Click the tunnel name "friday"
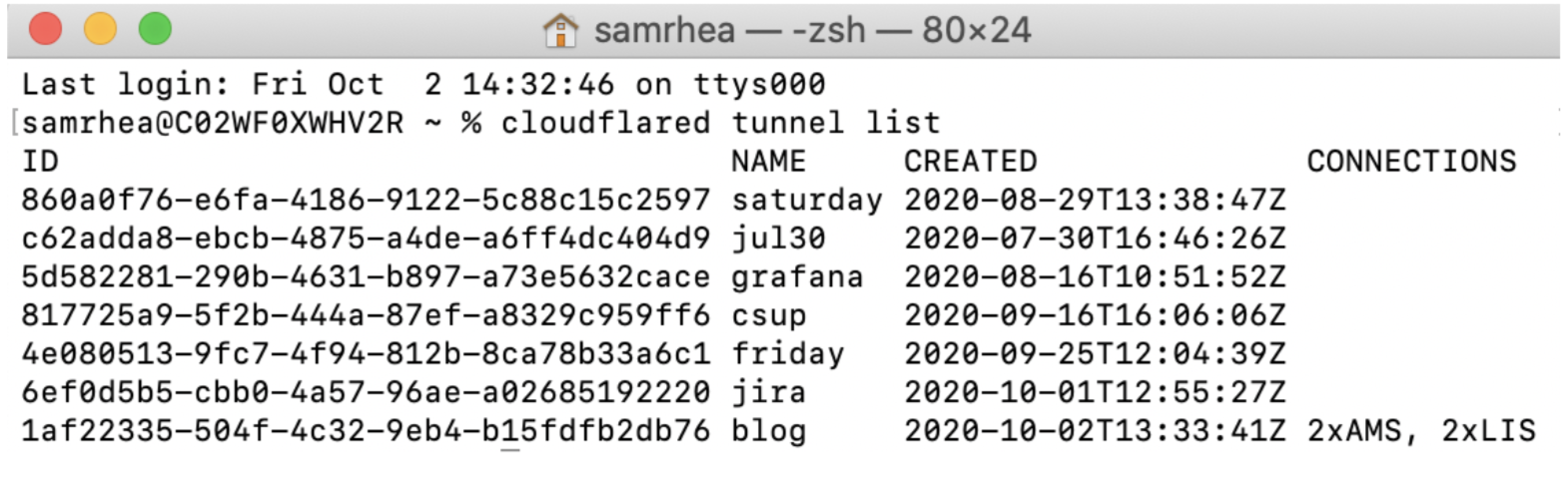Screen dimensions: 1568x491 point(787,353)
